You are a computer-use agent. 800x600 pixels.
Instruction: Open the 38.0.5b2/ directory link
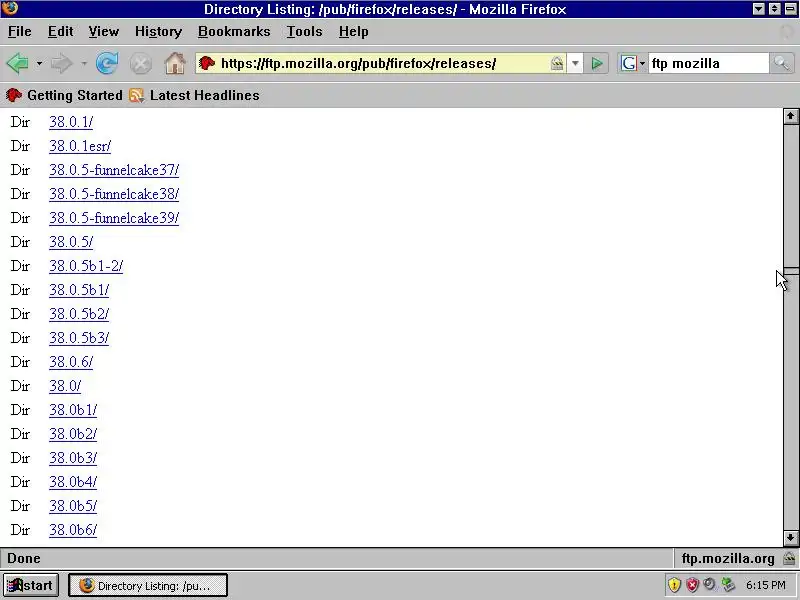click(79, 314)
